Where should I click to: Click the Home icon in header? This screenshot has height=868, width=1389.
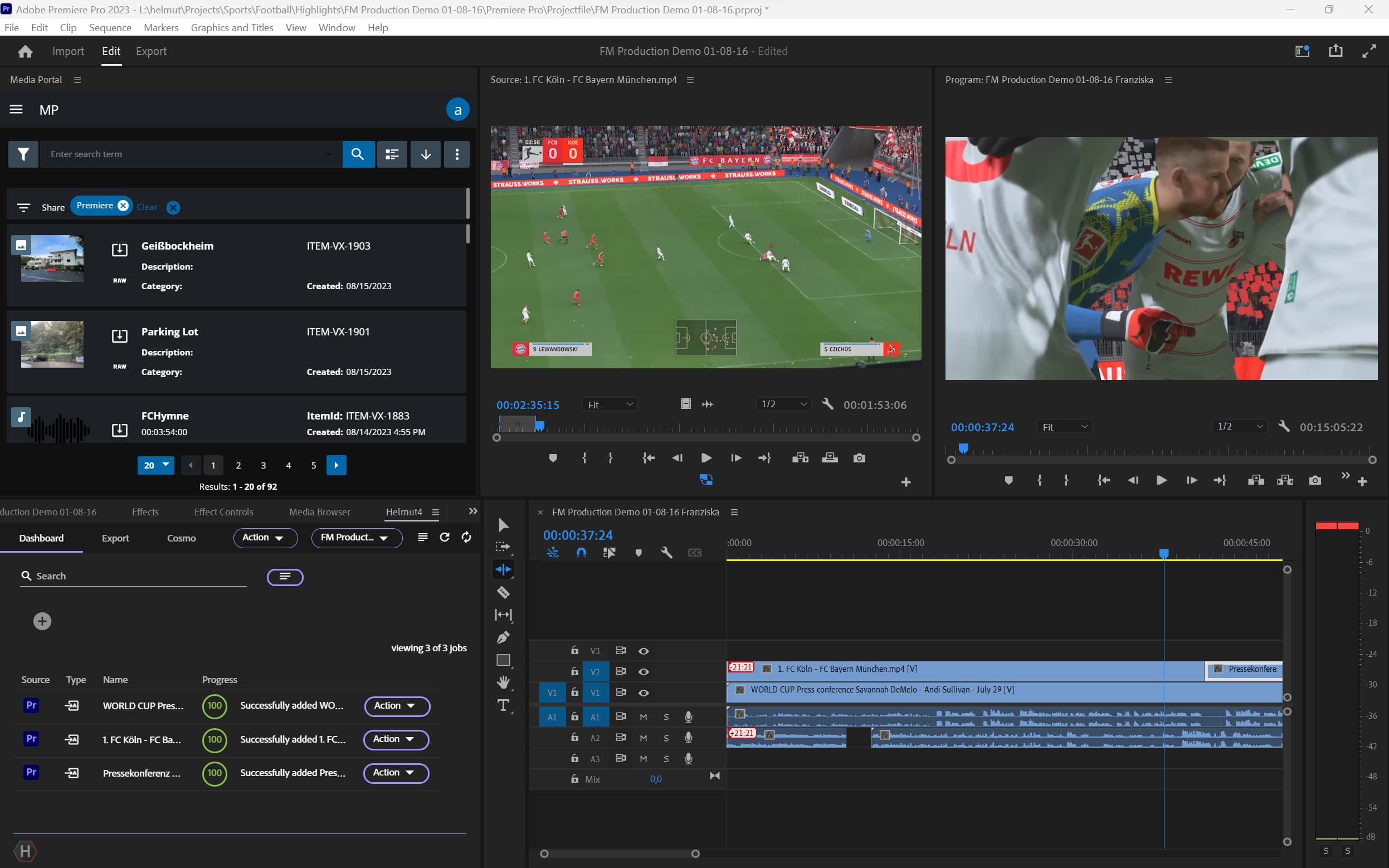click(25, 52)
